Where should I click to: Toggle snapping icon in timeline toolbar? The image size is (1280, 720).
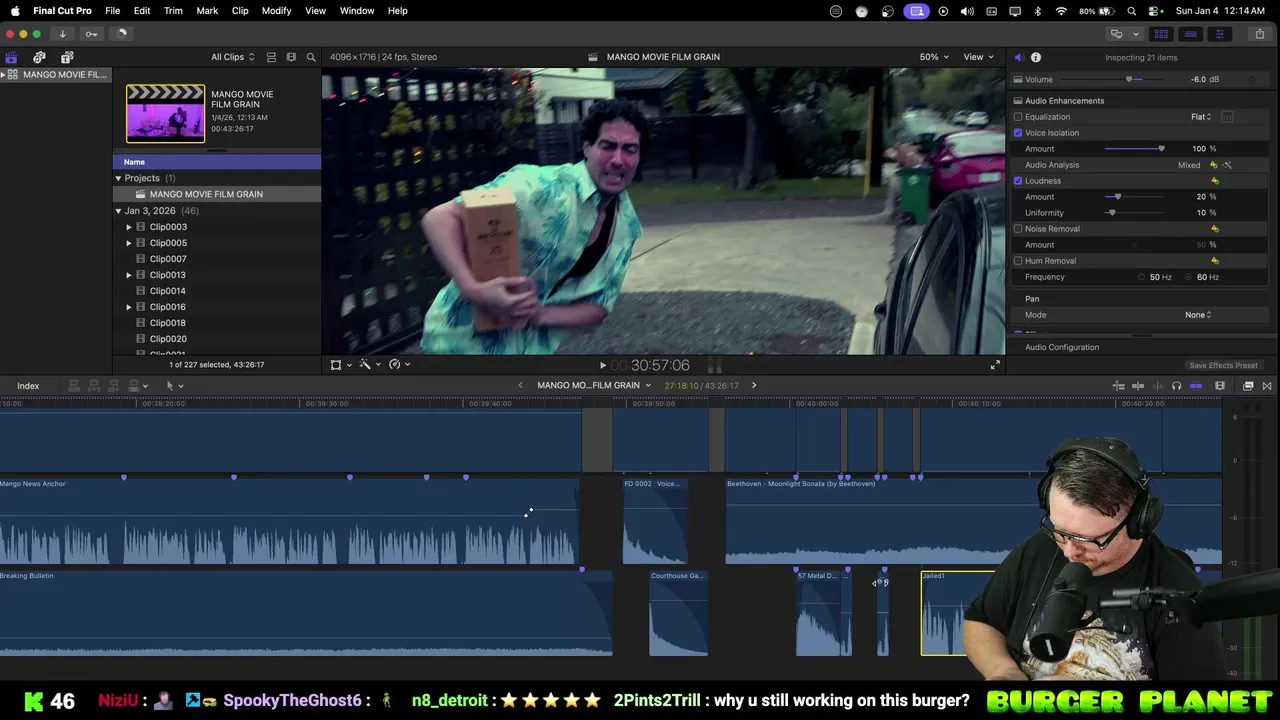[1196, 386]
